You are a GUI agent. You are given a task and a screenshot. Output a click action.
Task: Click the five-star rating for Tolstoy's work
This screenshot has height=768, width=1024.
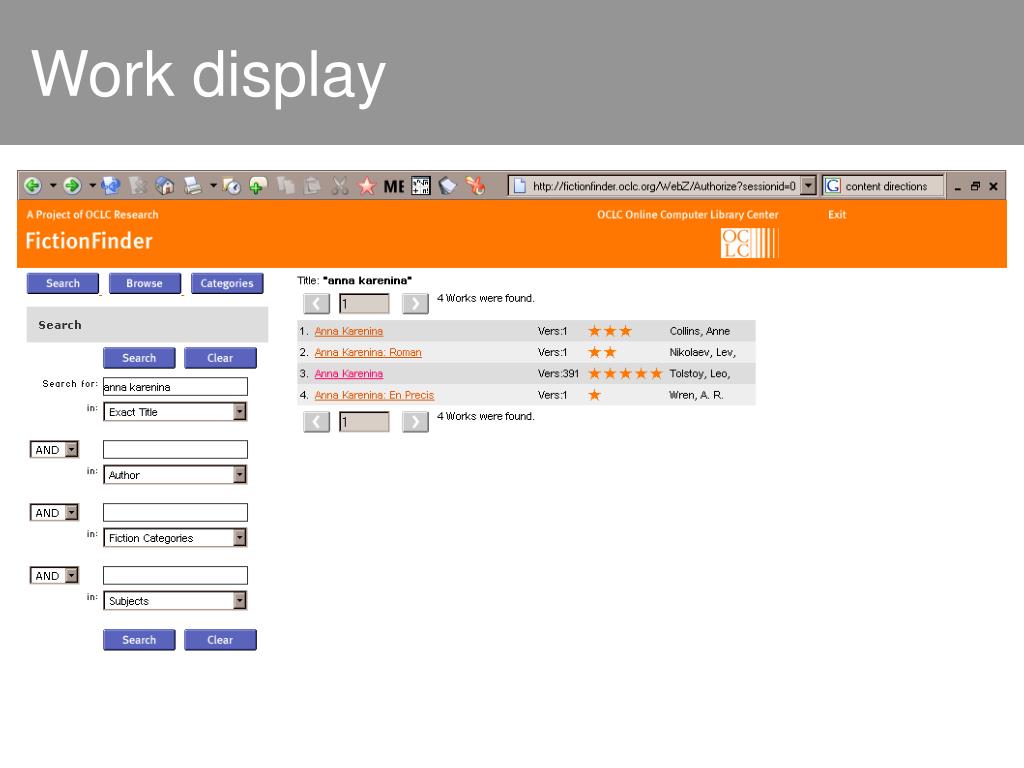625,374
